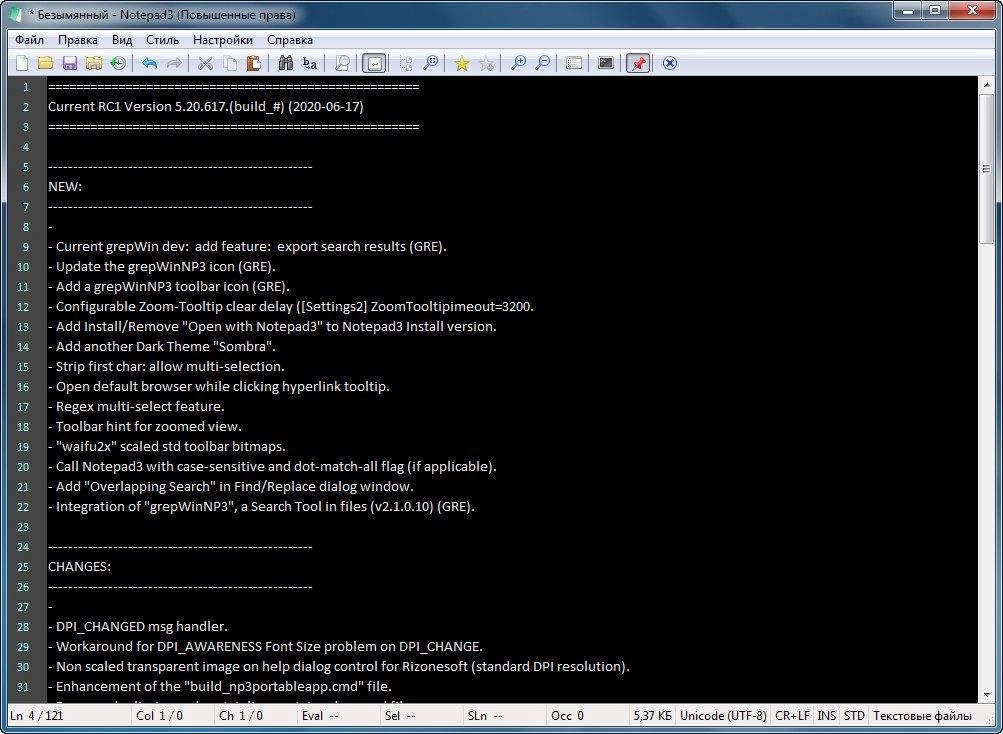Click text 'Current RC1 Version 5.20.617.(build_#)'
The height and width of the screenshot is (734, 1003).
(x=166, y=107)
